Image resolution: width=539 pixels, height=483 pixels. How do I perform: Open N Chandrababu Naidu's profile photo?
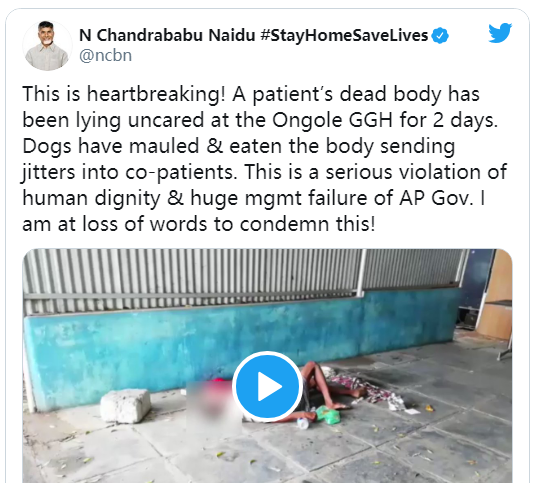click(47, 46)
